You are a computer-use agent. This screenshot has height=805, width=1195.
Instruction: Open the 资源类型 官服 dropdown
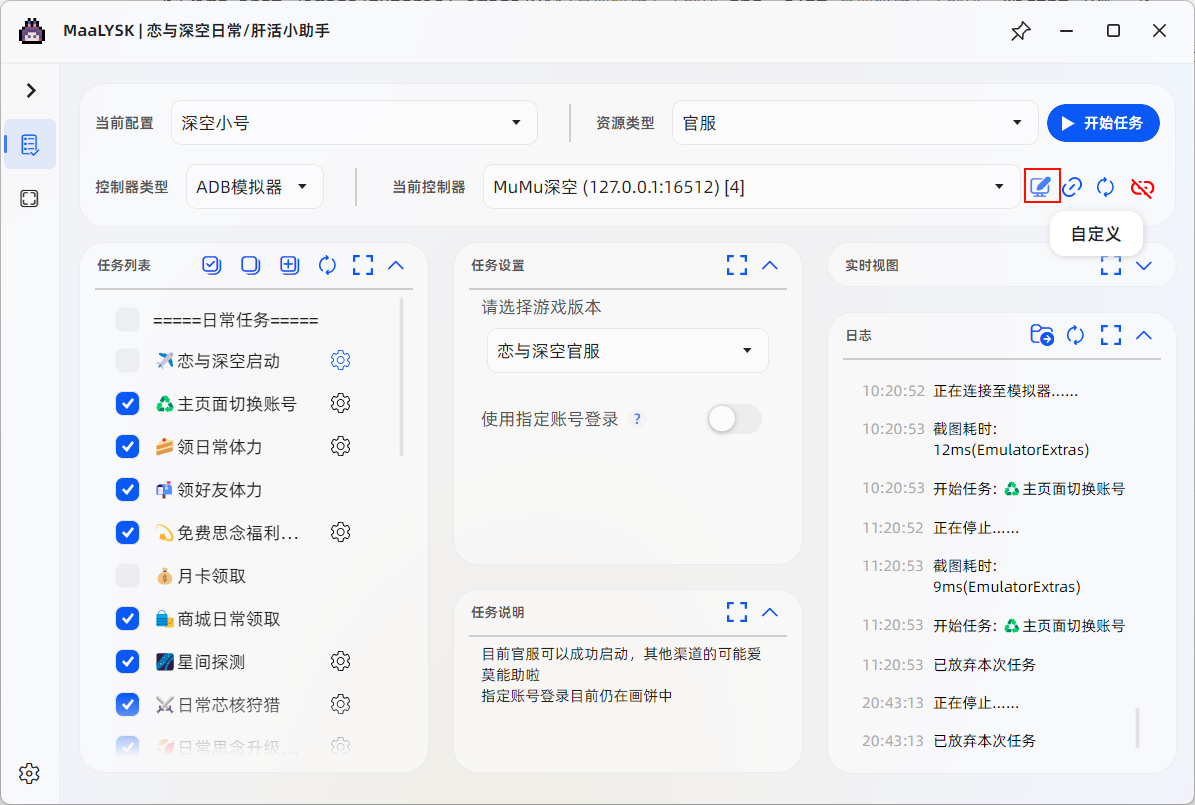[855, 123]
